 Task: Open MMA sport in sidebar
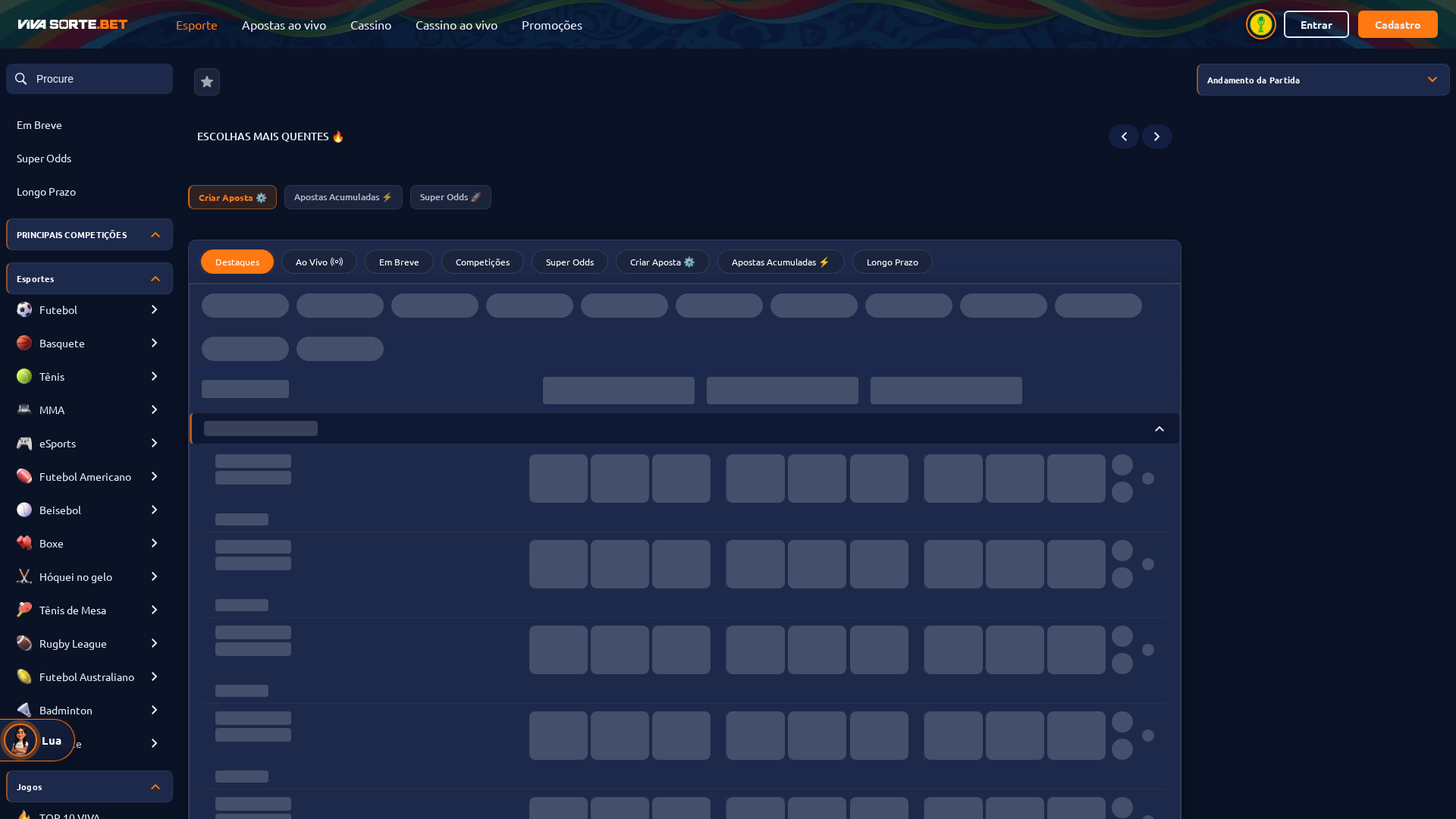click(x=89, y=409)
